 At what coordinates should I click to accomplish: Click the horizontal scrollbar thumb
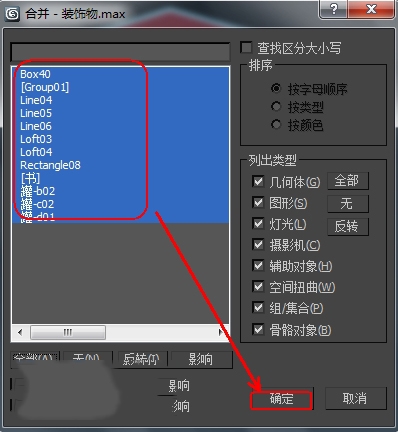tap(68, 332)
